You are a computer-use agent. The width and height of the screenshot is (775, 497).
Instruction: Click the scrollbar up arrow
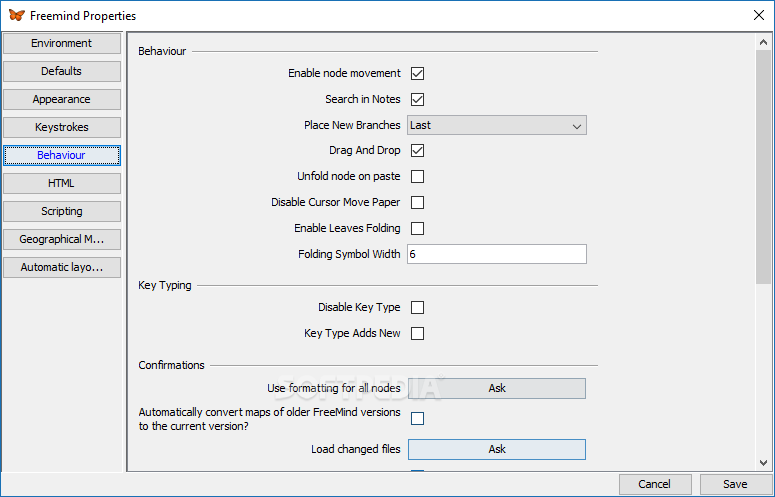click(x=763, y=42)
